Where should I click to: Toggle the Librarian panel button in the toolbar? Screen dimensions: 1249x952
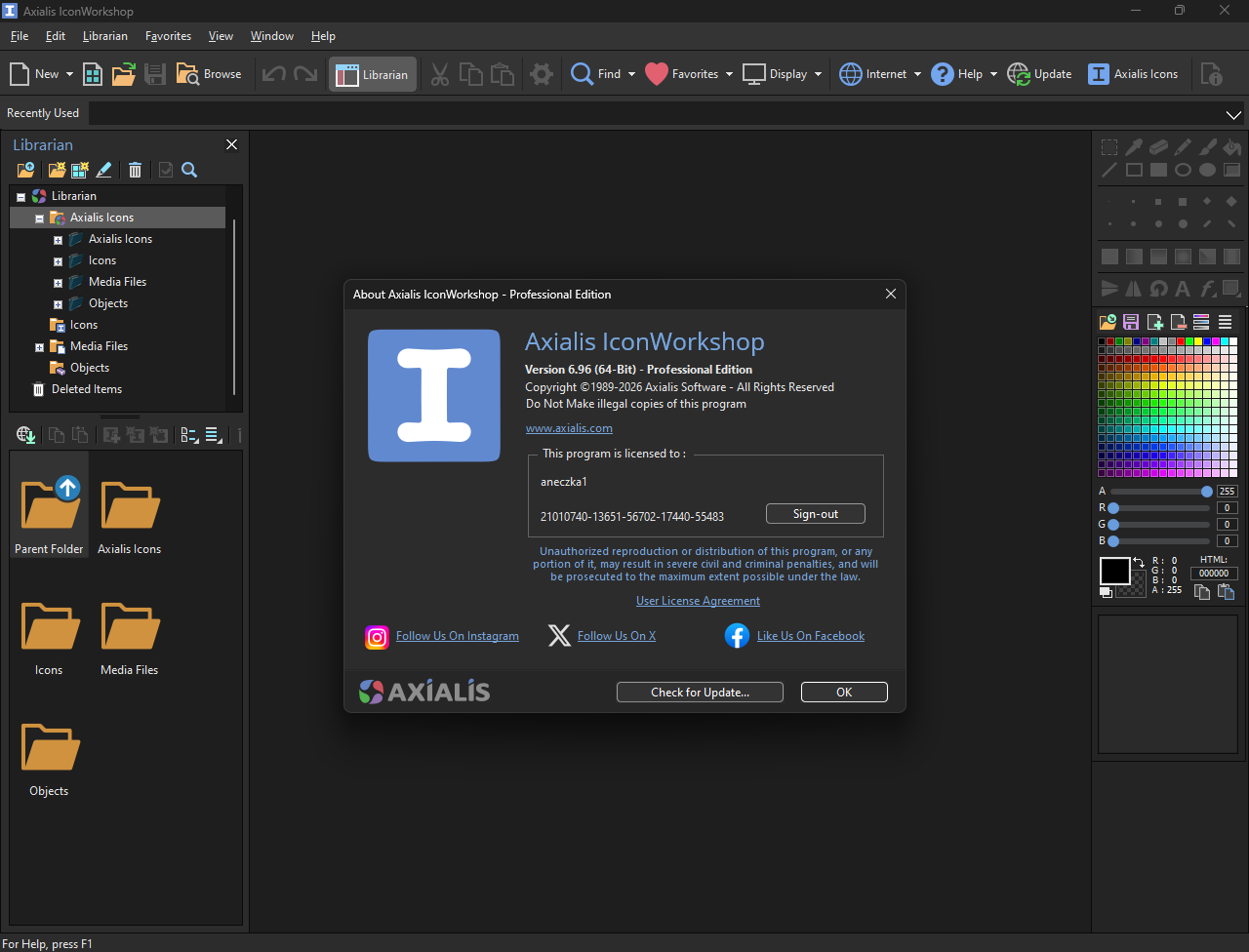click(373, 74)
